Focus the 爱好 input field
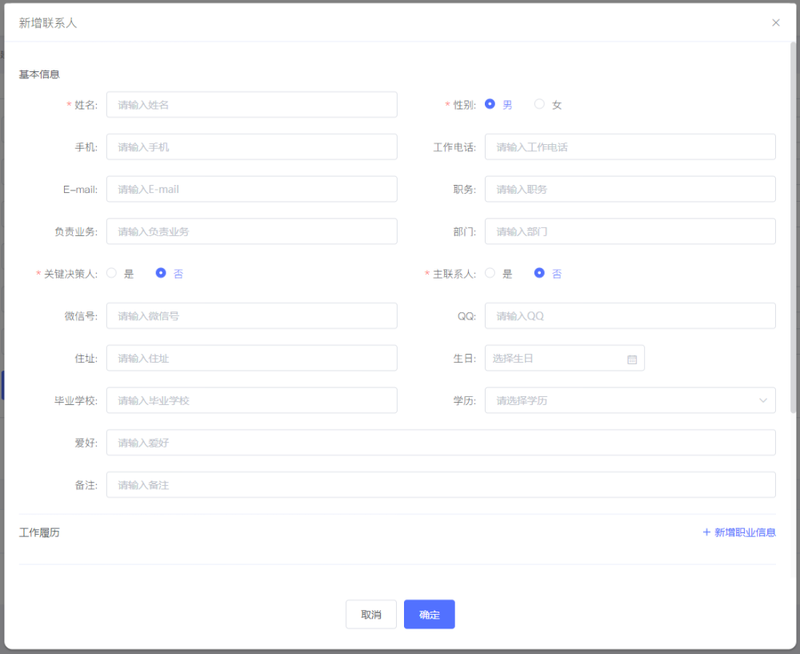The width and height of the screenshot is (800, 654). point(441,443)
